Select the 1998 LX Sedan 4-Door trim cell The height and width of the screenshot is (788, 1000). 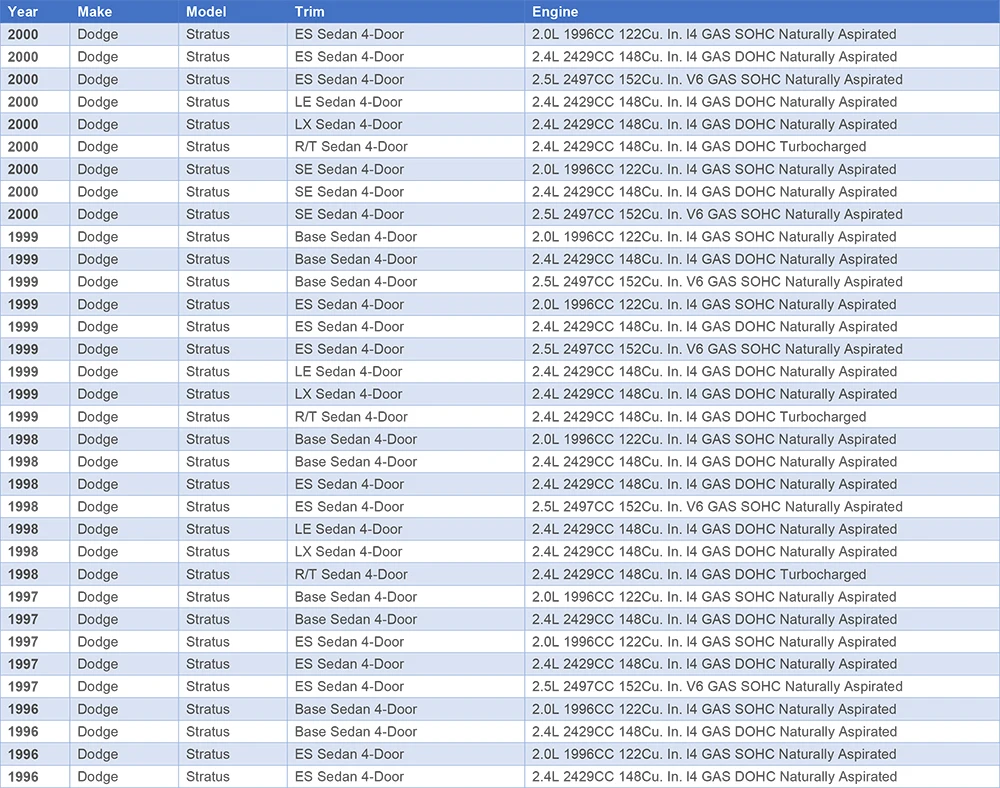coord(406,551)
